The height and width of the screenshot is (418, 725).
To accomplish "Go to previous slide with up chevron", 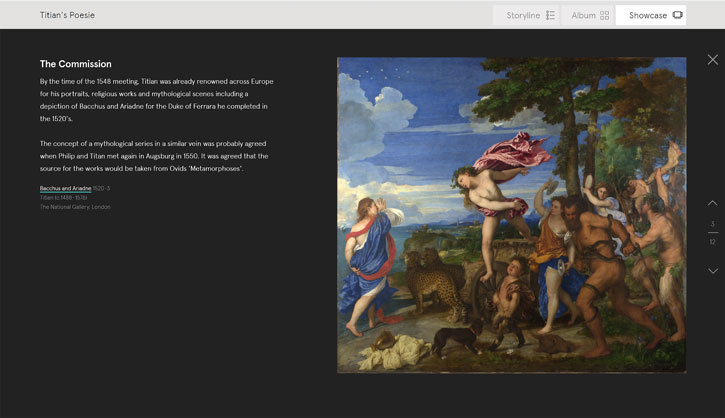I will [713, 203].
